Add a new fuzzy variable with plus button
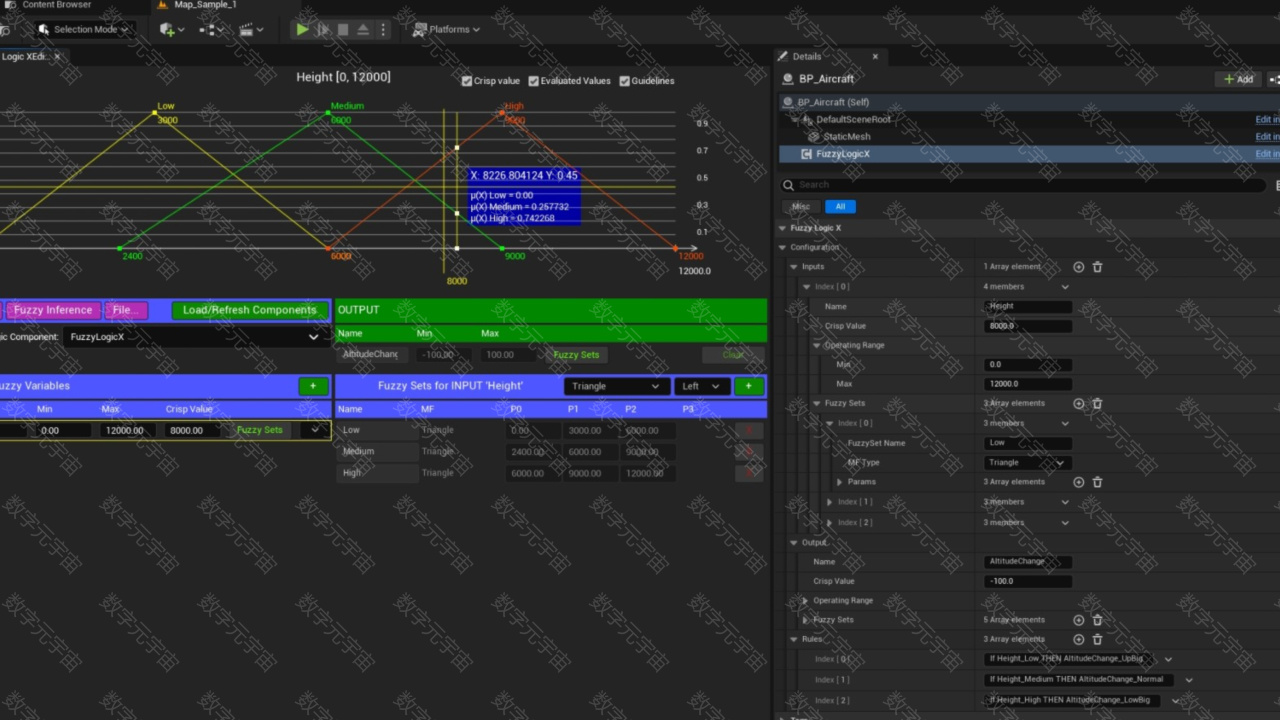 coord(313,386)
